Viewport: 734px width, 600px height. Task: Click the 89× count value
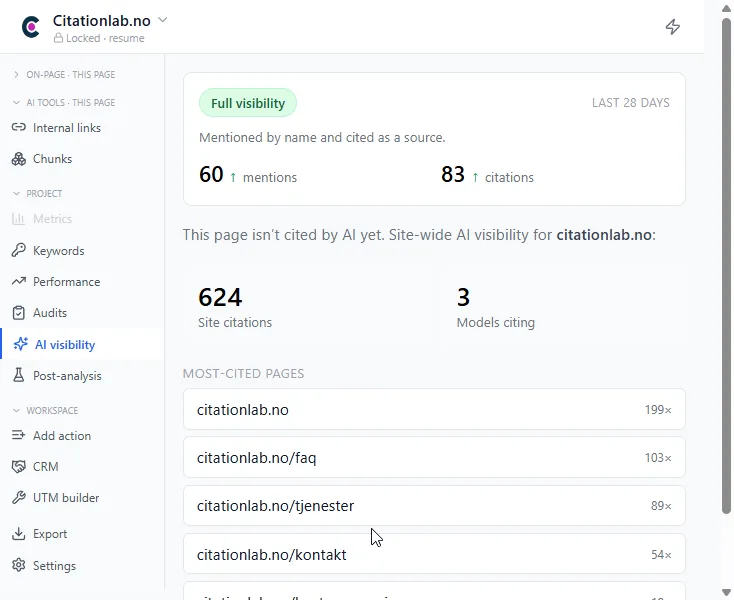(x=661, y=506)
